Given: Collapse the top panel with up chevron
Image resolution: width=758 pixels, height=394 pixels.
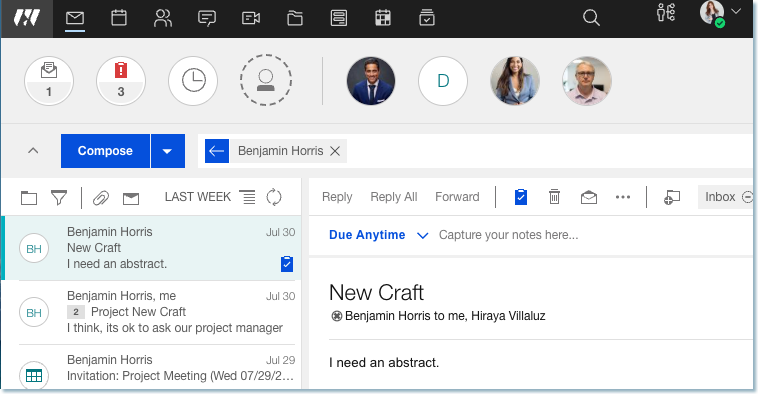Looking at the screenshot, I should click(33, 151).
